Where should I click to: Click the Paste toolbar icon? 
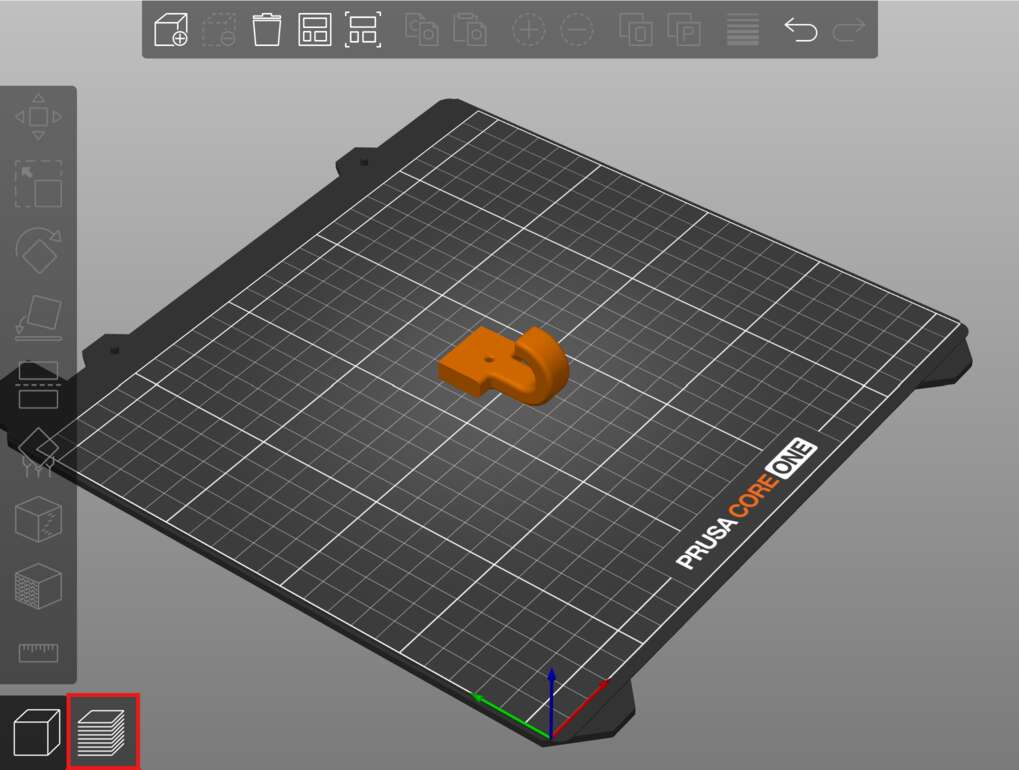tap(469, 30)
